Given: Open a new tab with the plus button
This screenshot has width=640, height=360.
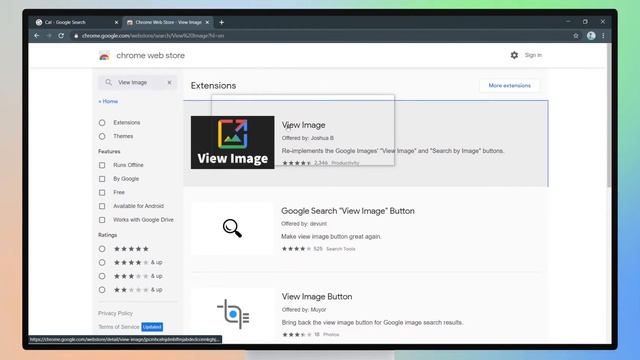Looking at the screenshot, I should click(x=222, y=22).
